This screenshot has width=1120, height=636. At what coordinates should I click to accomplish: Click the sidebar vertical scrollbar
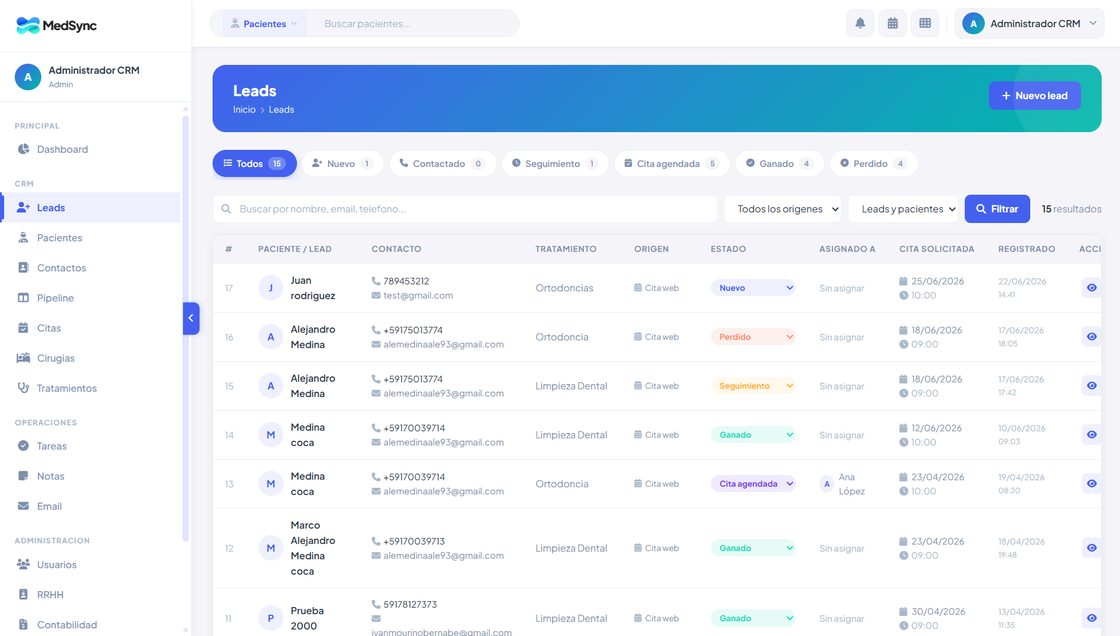[186, 329]
